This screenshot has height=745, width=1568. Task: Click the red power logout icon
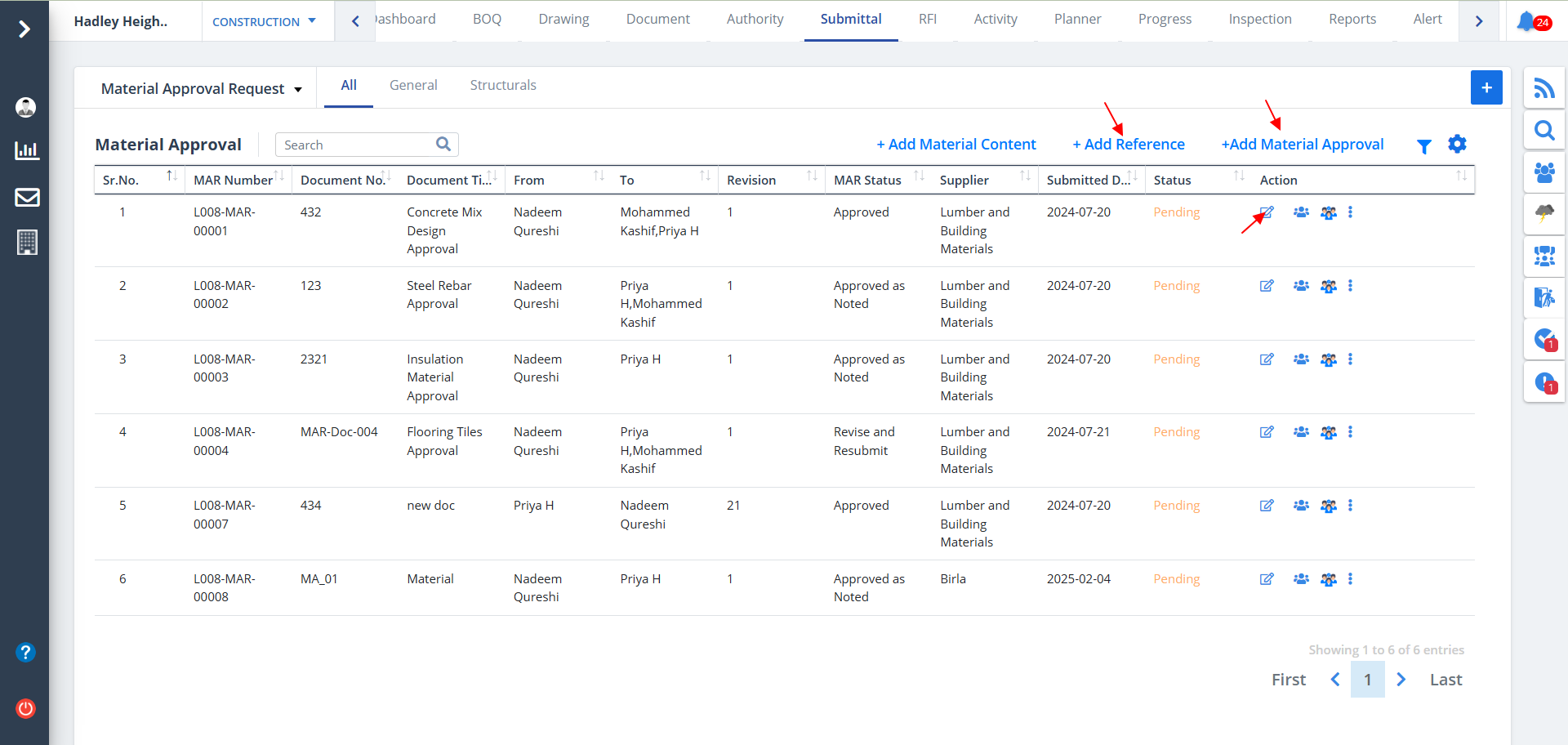(x=26, y=708)
